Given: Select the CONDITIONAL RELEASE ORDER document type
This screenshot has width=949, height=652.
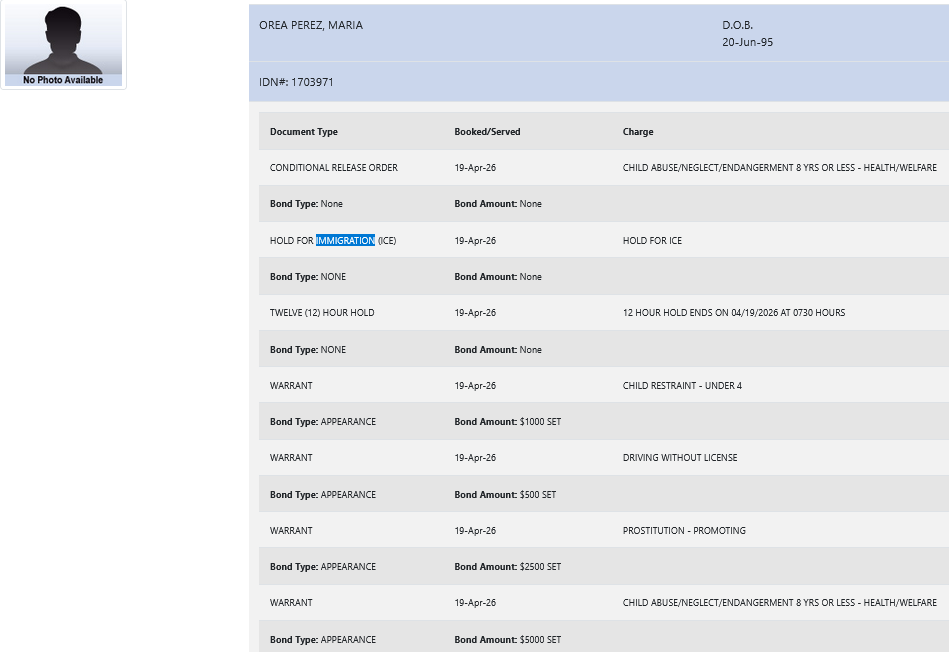Looking at the screenshot, I should click(333, 168).
